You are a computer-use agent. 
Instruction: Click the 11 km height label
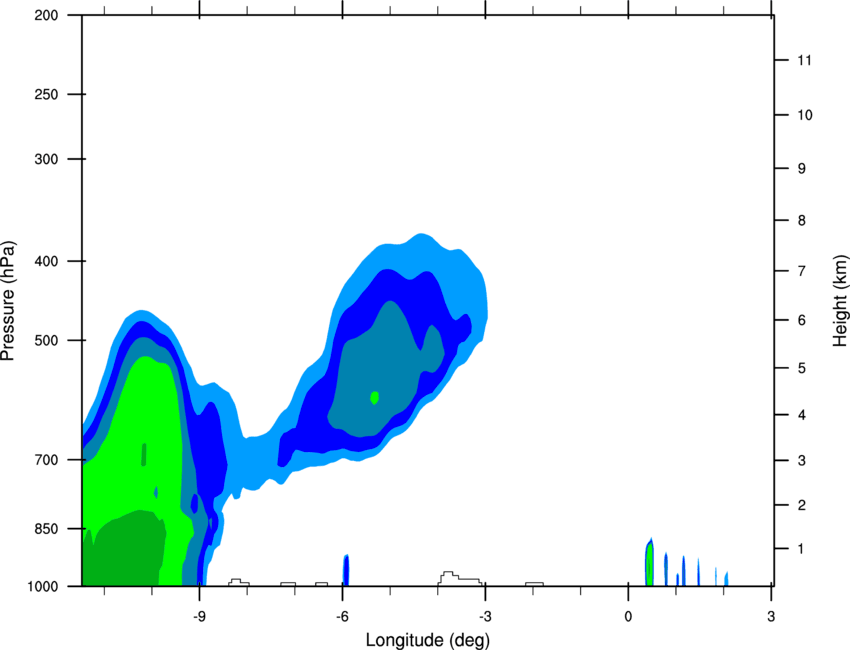point(804,60)
